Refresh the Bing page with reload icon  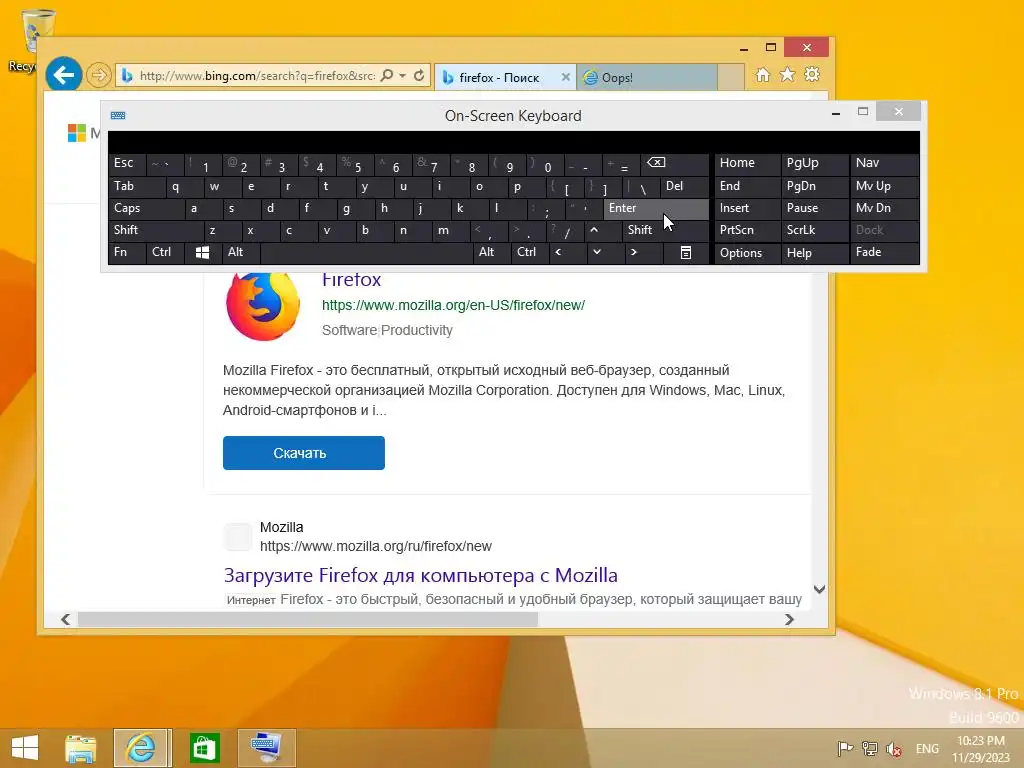click(x=419, y=76)
